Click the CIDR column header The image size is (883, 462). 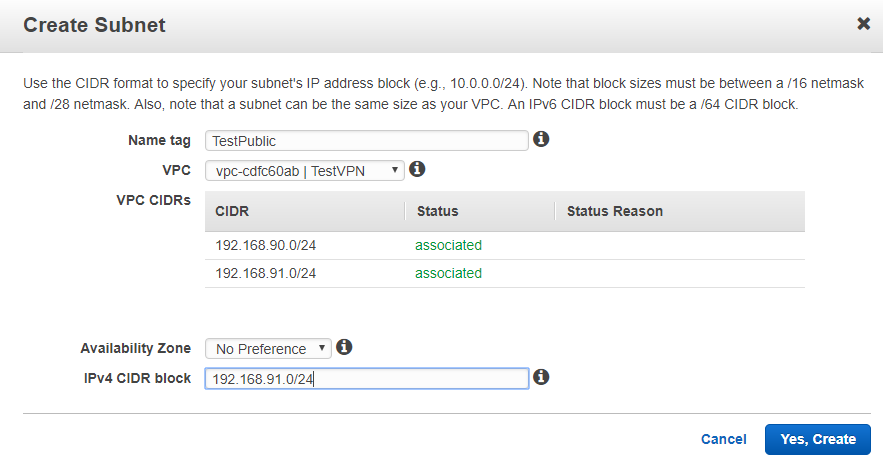pos(232,211)
